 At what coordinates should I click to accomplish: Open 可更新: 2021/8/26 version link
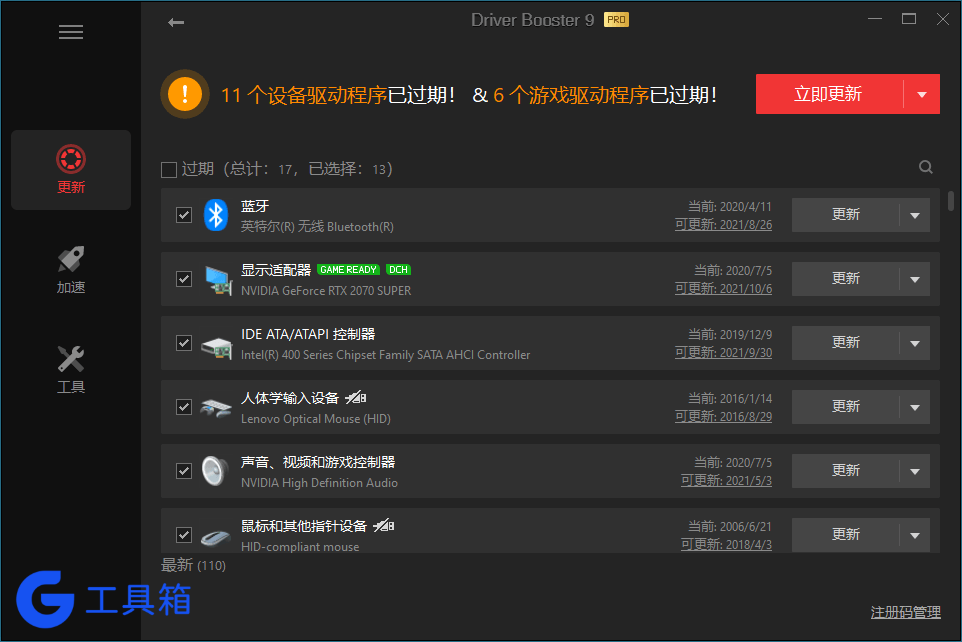click(x=723, y=225)
